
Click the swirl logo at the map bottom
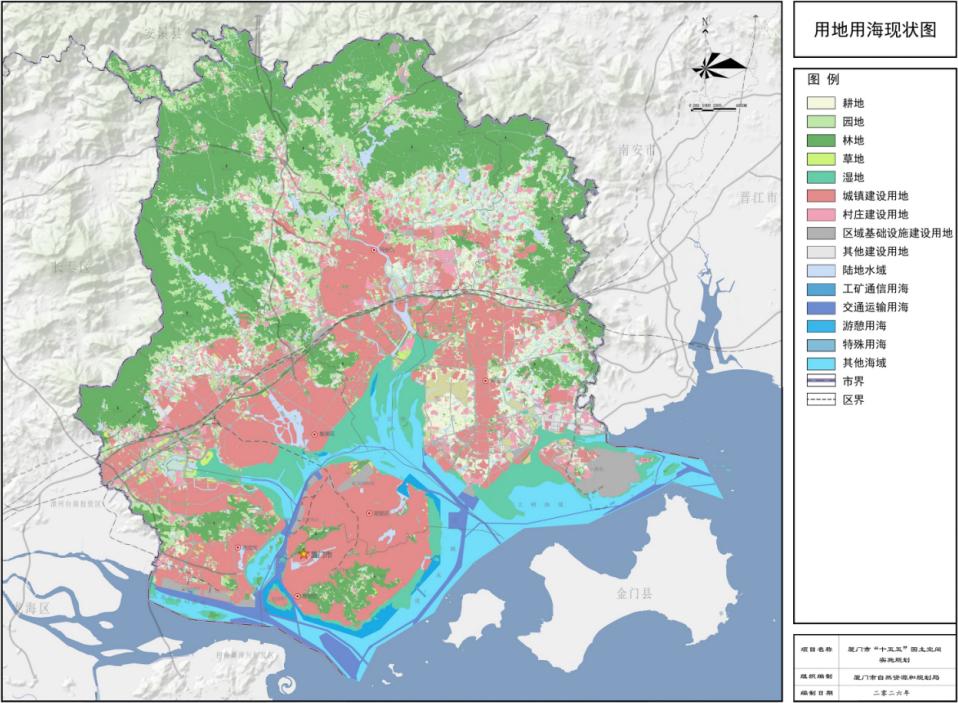tap(287, 685)
